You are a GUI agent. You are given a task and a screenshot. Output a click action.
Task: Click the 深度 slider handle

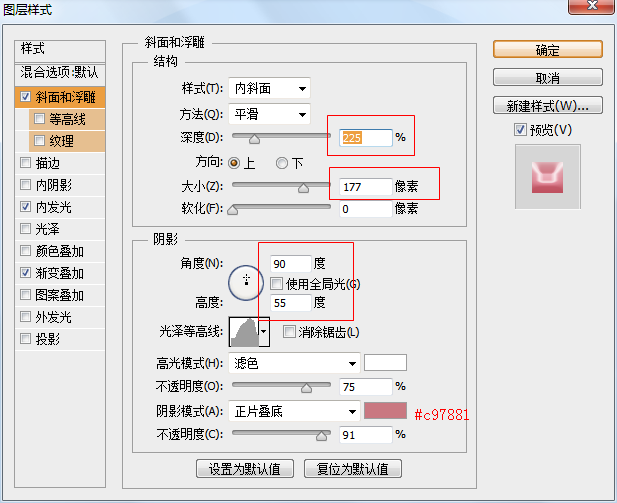(254, 140)
